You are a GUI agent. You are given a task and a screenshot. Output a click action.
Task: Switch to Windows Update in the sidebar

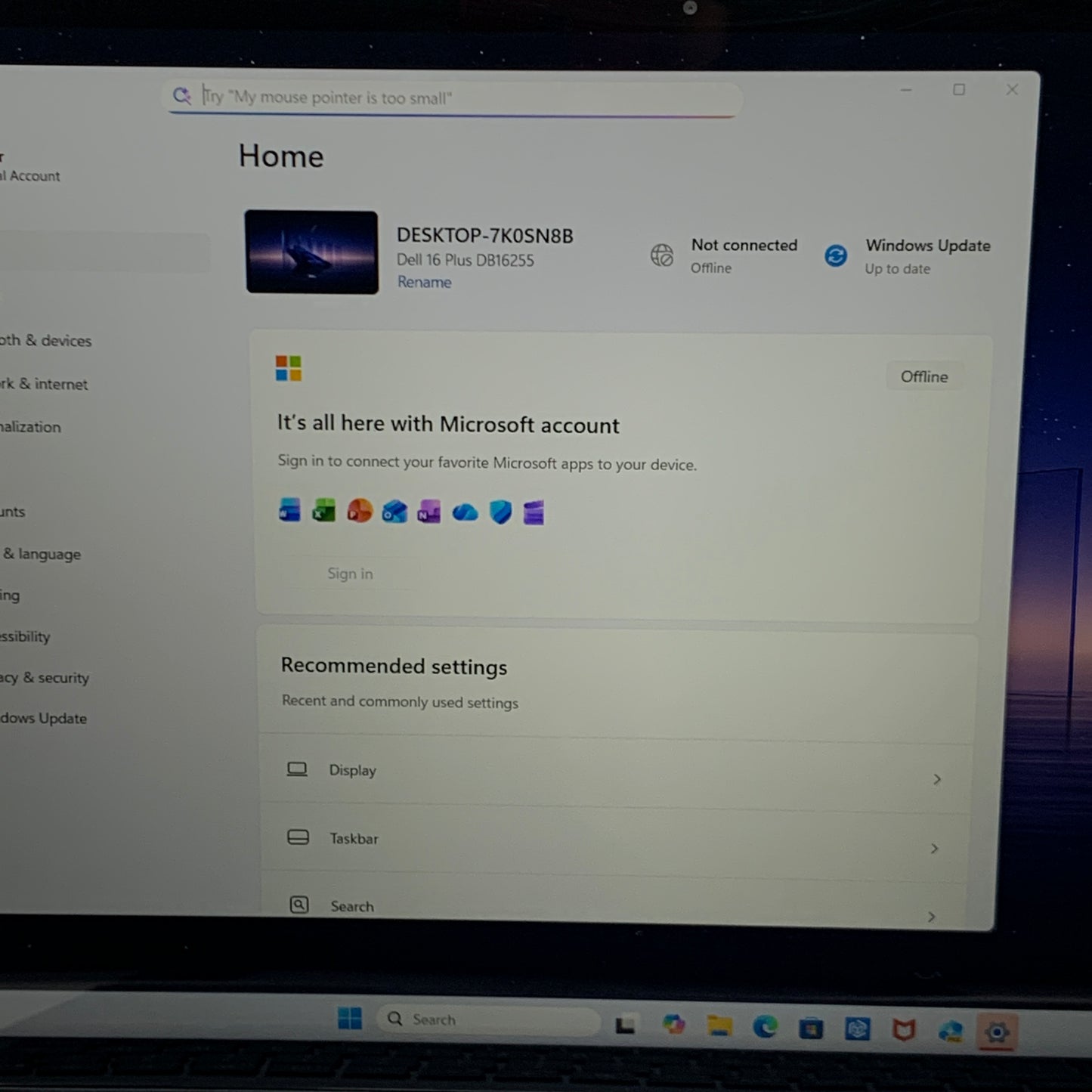(42, 718)
